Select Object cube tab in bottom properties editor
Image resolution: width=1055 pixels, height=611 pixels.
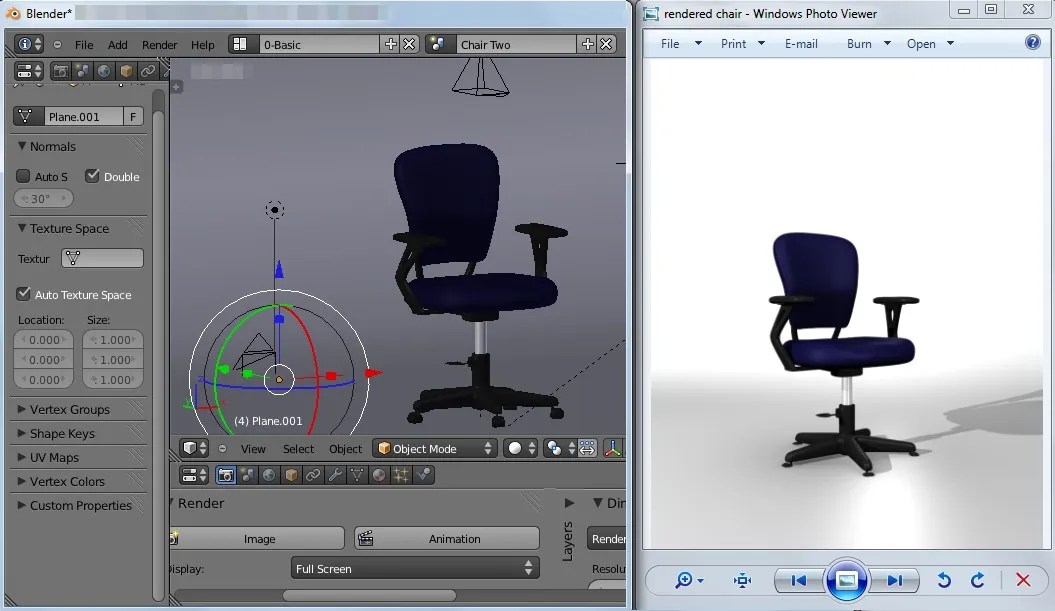click(291, 475)
